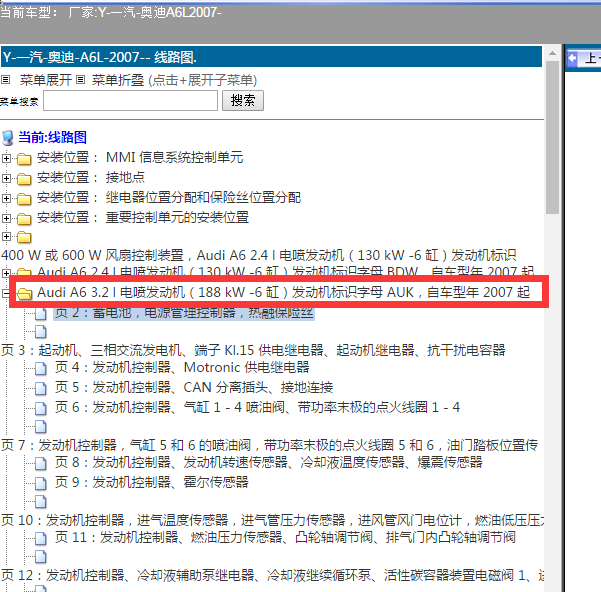Open 400 W 或 600 W 风扇控制装置 entry
This screenshot has height=592, width=601.
point(259,255)
